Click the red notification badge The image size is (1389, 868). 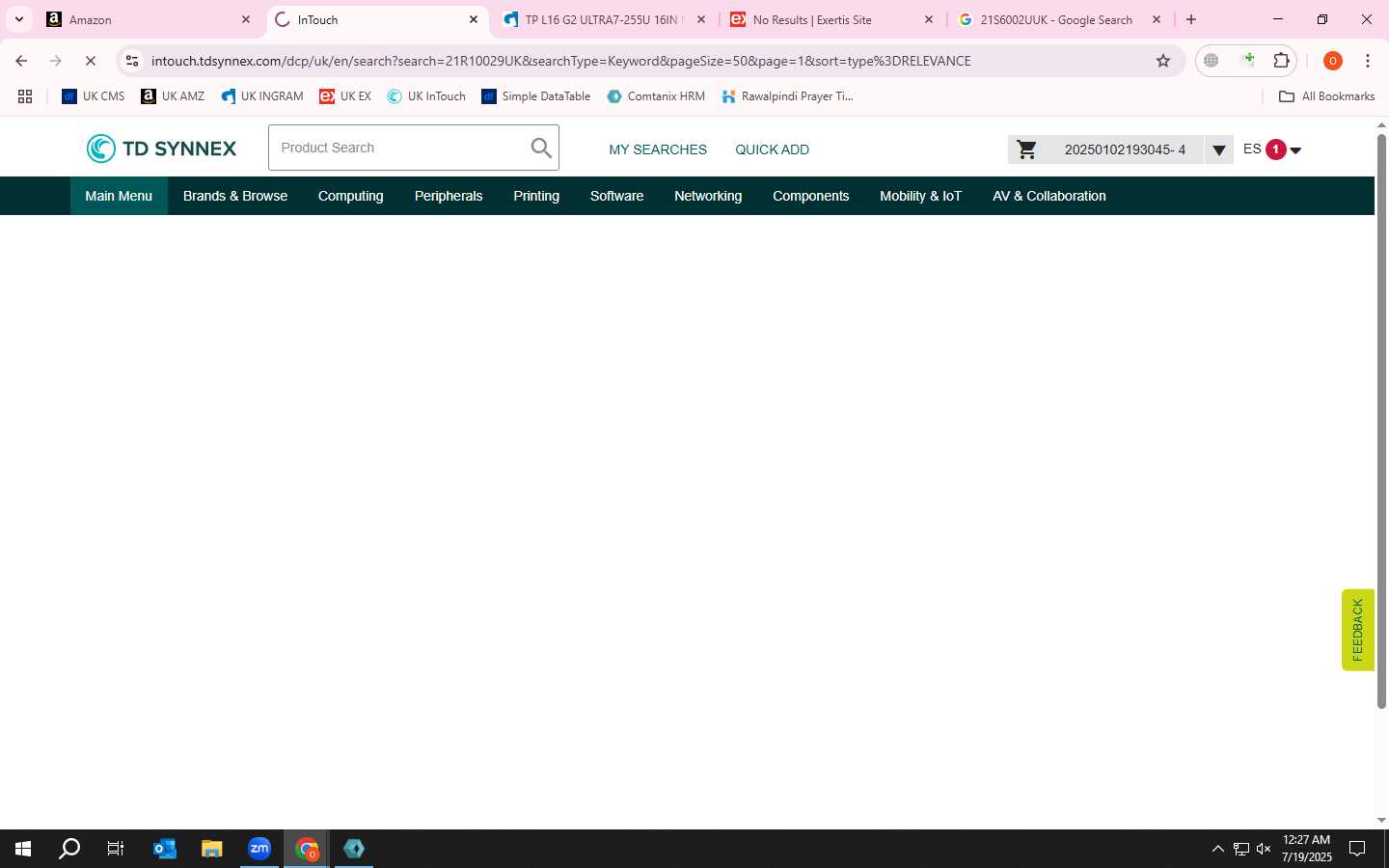1276,149
